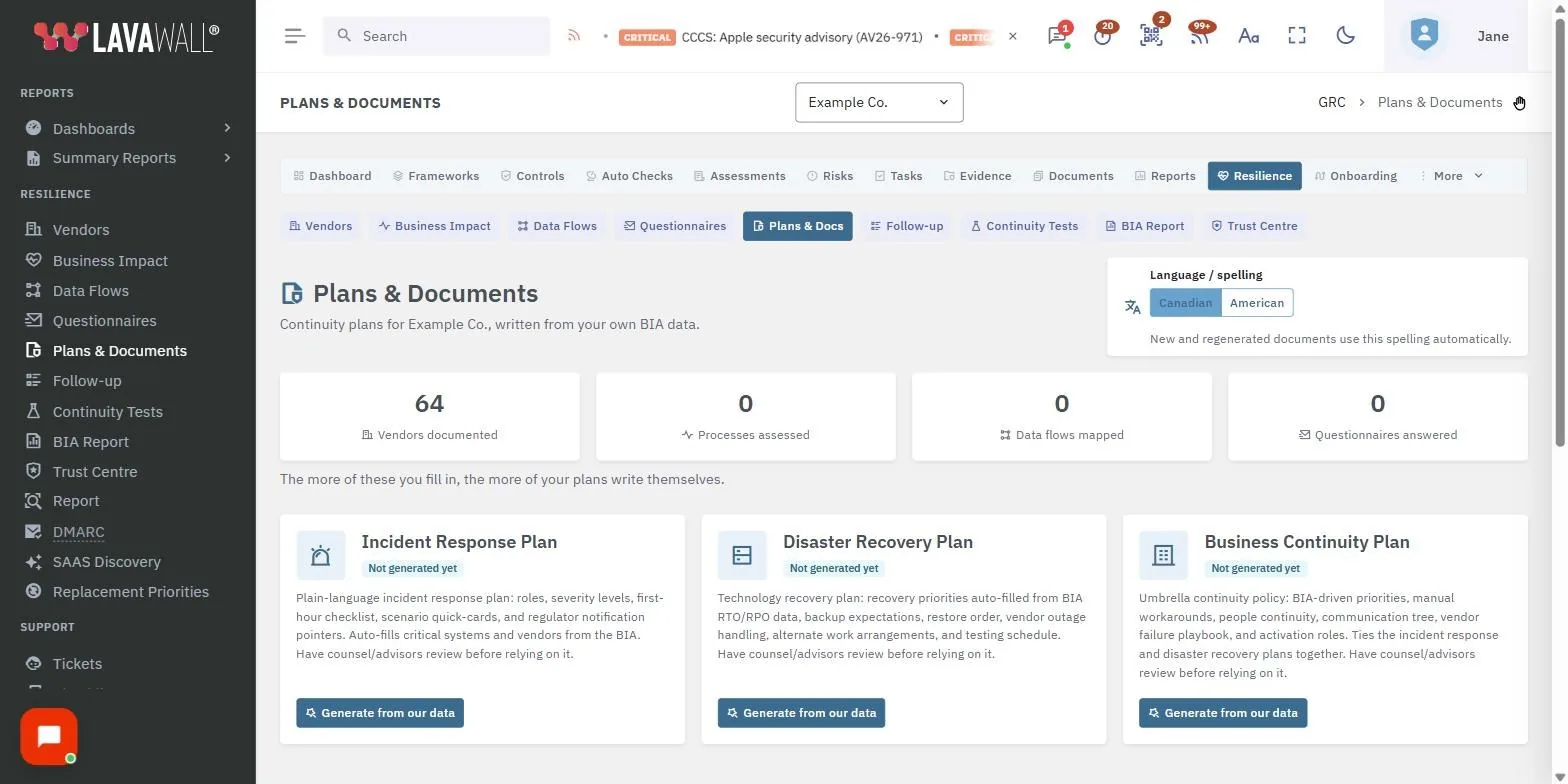Open Data Flows in the sidebar
Image resolution: width=1568 pixels, height=784 pixels.
91,291
